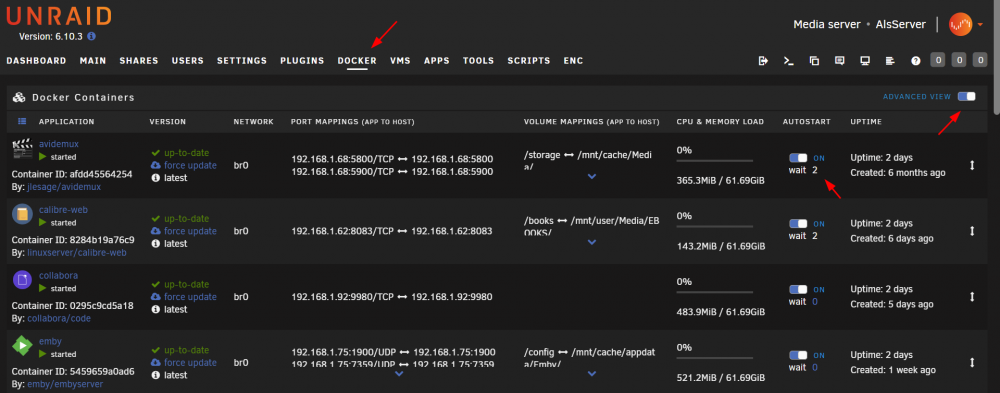This screenshot has height=393, width=1000.
Task: Click the collabora container icon
Action: point(22,280)
